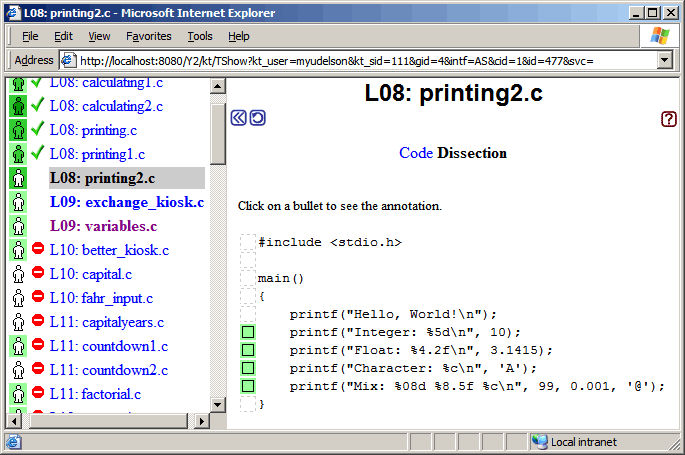This screenshot has width=685, height=455.
Task: Open the Tools menu
Action: [200, 36]
